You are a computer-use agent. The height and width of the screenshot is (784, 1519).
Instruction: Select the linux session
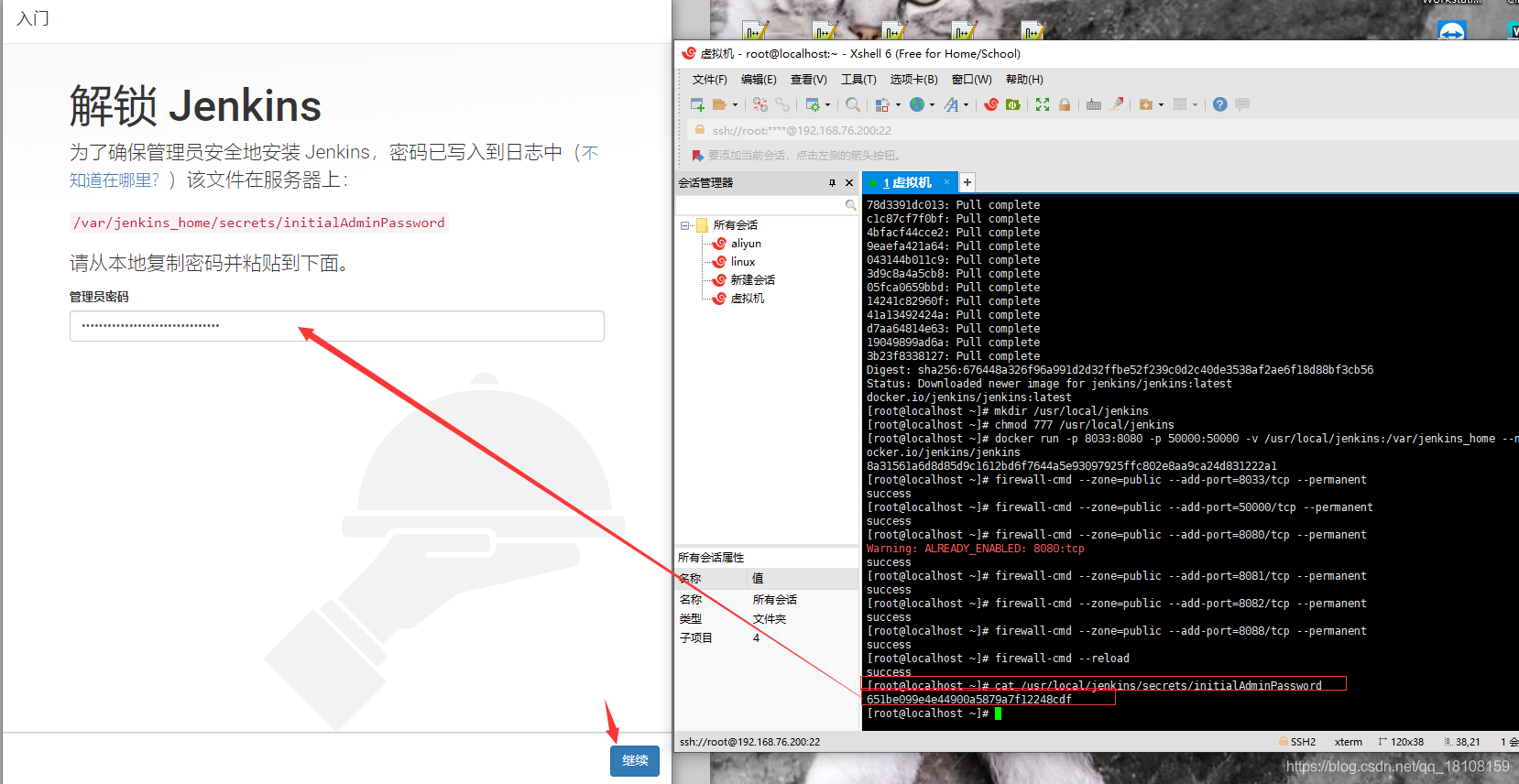(x=743, y=262)
